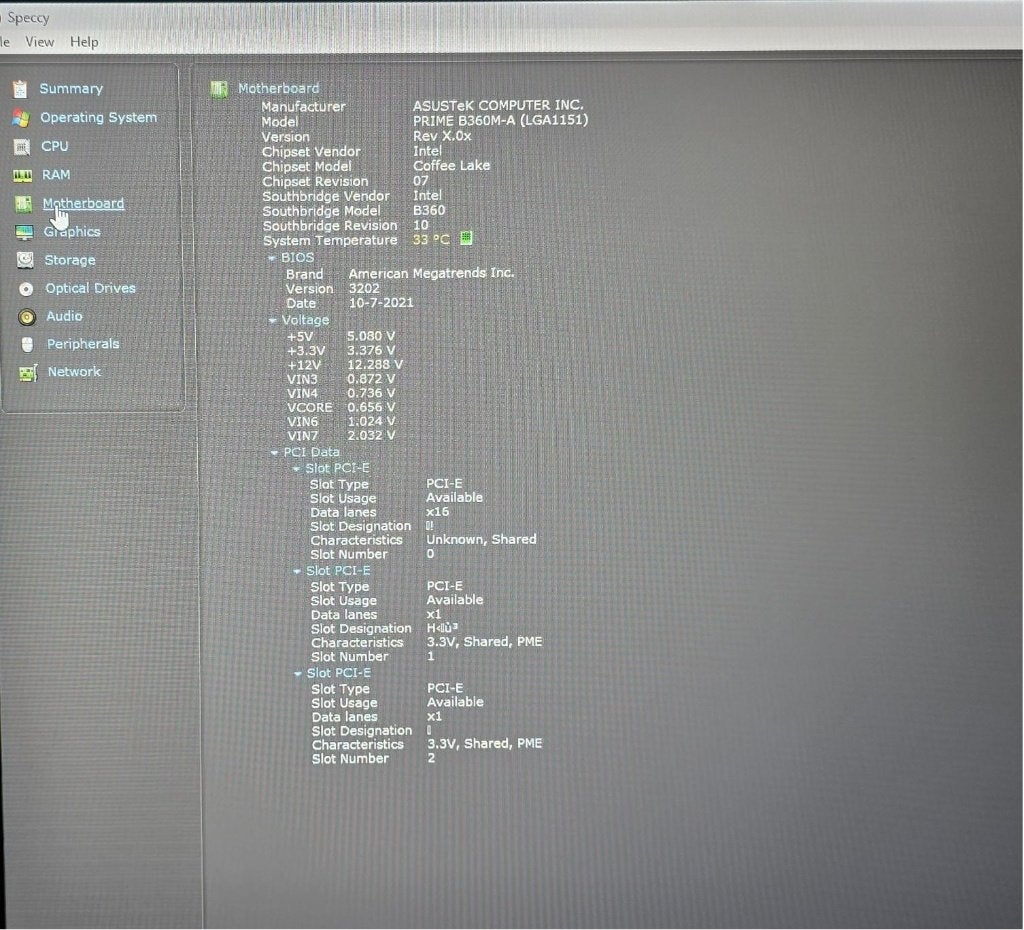This screenshot has height=930, width=1024.
Task: Select the VIN7 2.032 V reading
Action: [371, 435]
